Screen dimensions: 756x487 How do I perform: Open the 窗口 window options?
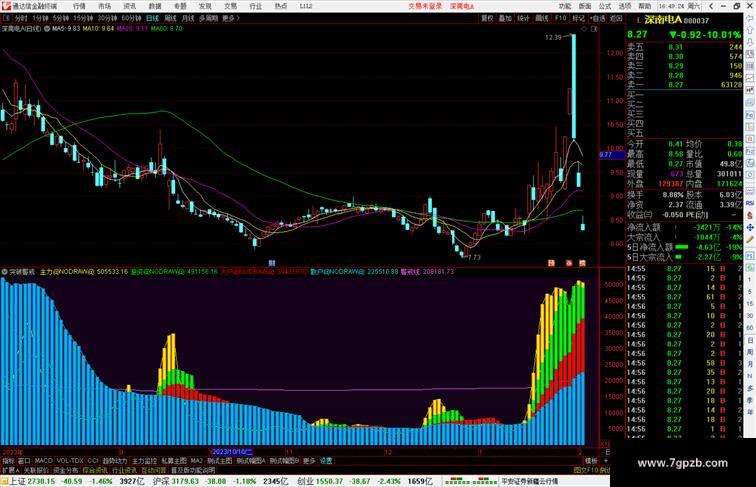(x=24, y=461)
